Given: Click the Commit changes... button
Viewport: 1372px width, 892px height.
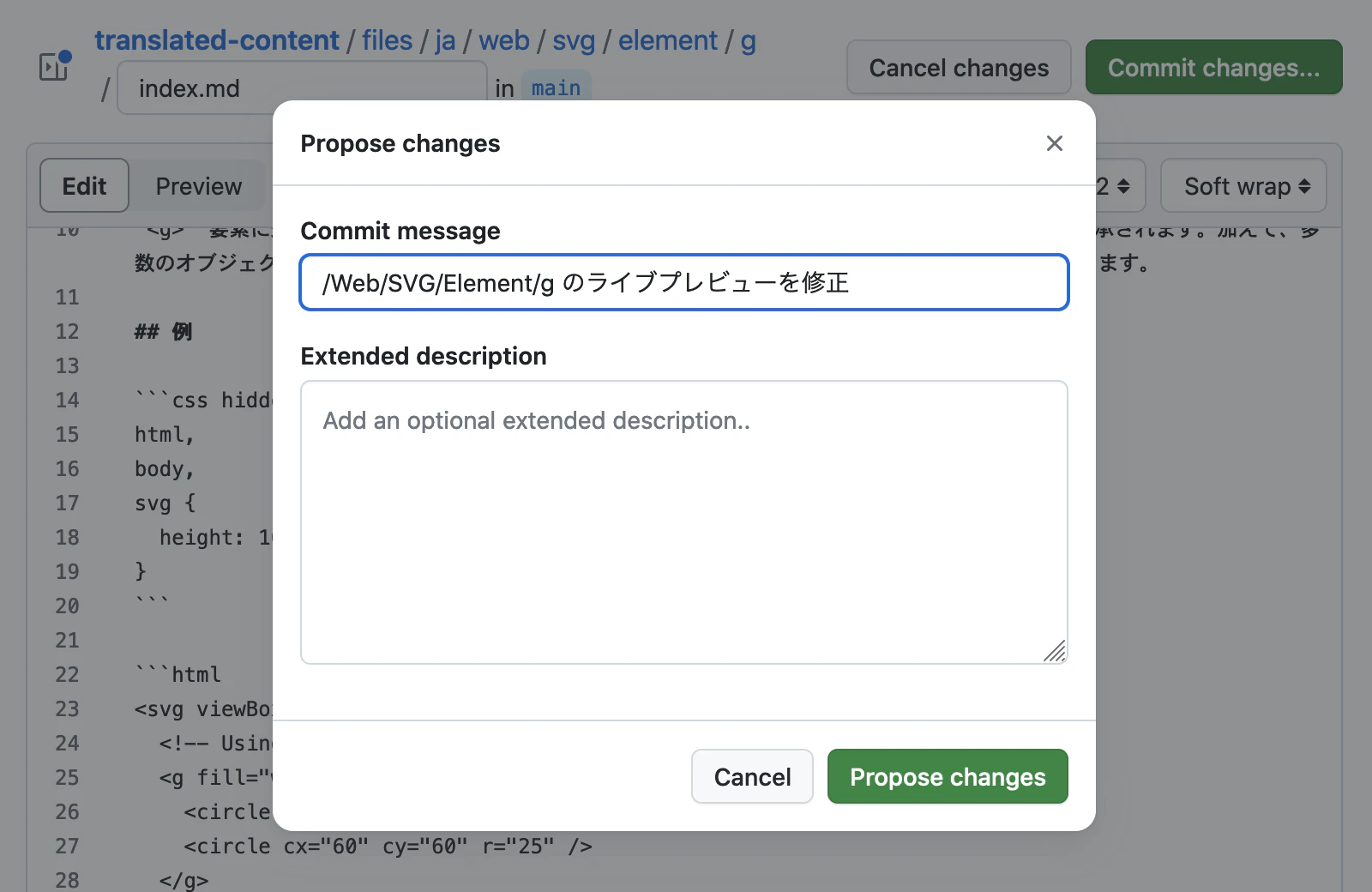Looking at the screenshot, I should point(1213,67).
